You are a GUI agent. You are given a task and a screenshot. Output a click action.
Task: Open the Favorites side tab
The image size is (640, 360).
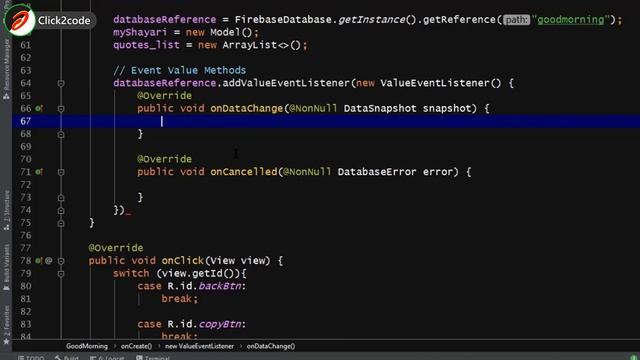tap(6, 325)
